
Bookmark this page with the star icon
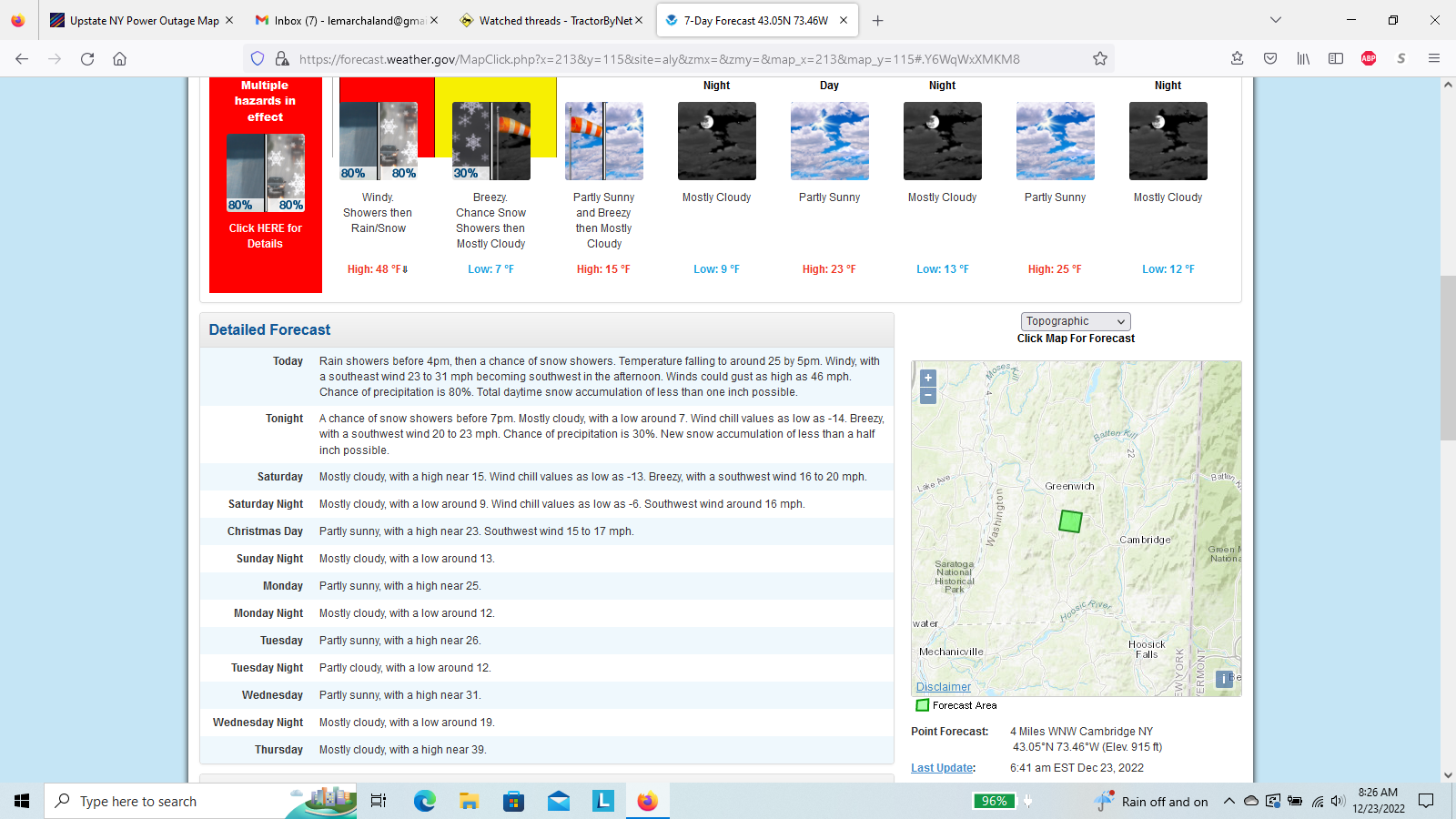[x=1100, y=59]
